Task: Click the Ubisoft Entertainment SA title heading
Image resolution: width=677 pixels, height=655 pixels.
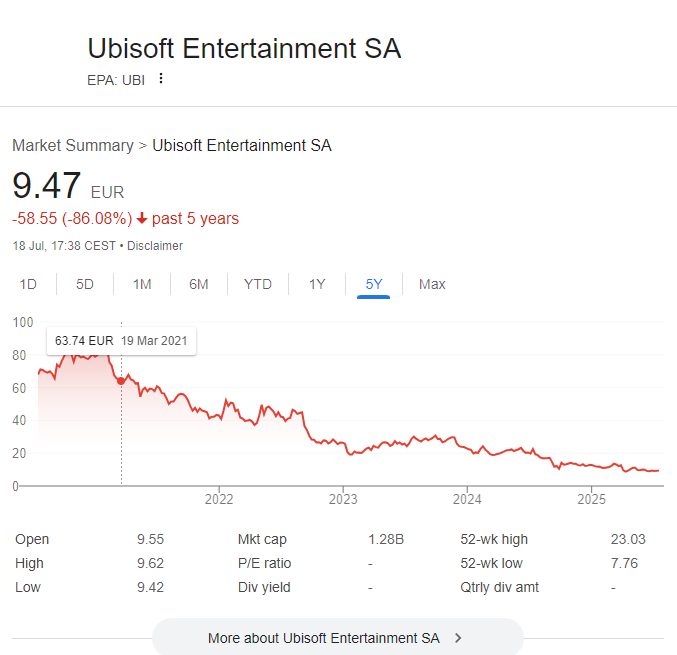Action: 244,48
